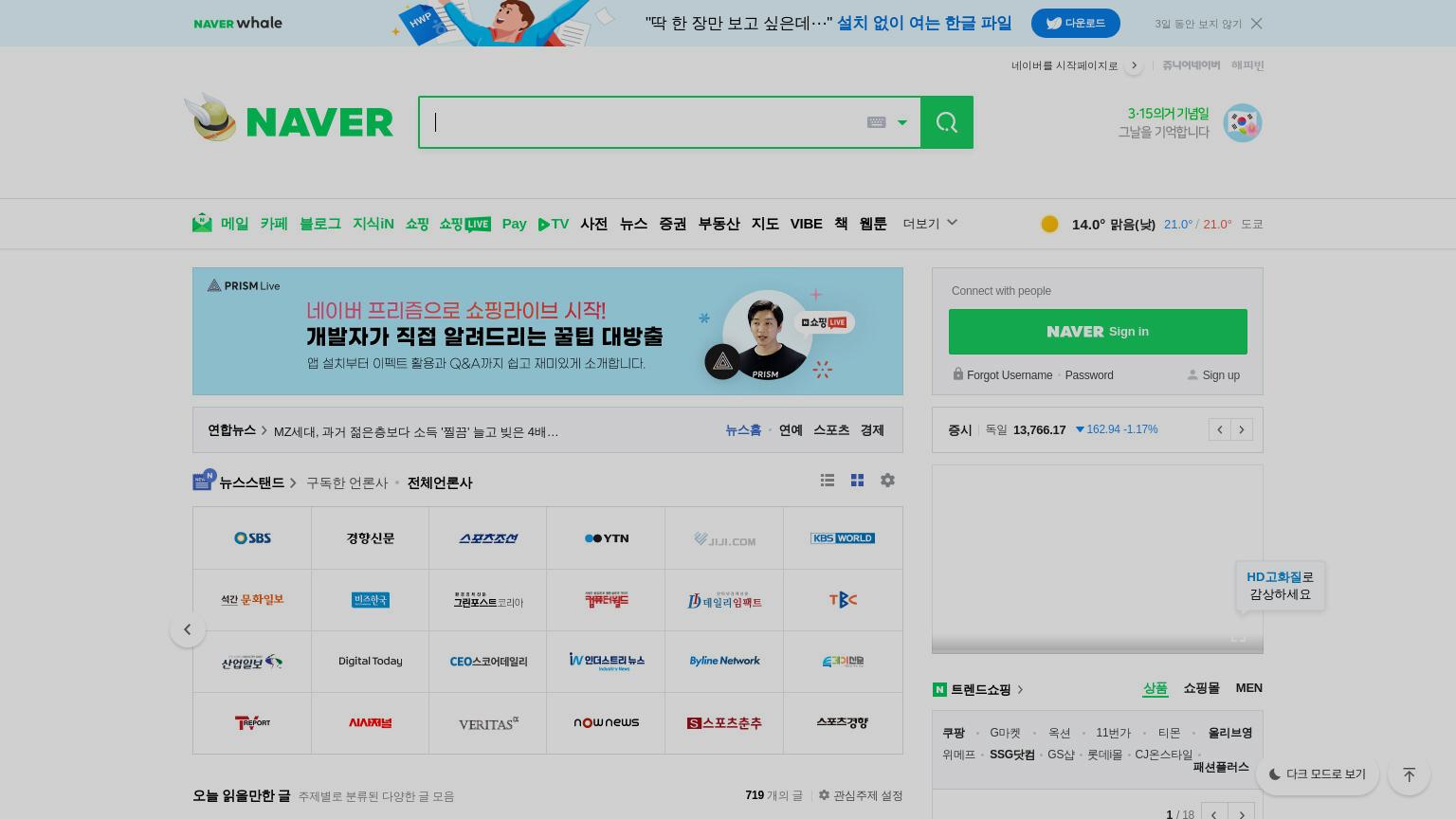Select 경제 news category
The height and width of the screenshot is (819, 1456).
point(872,430)
